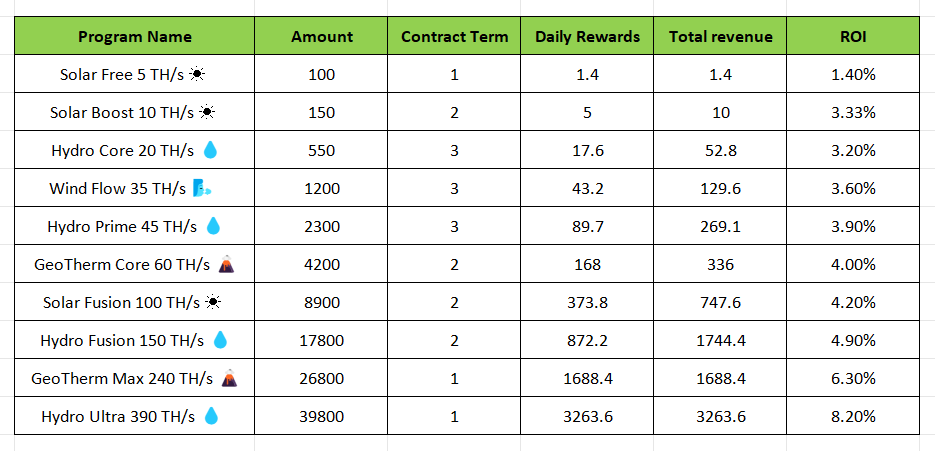The height and width of the screenshot is (451, 935).
Task: Click sun icon beside Solar Boost 10 TH/s
Action: (206, 113)
